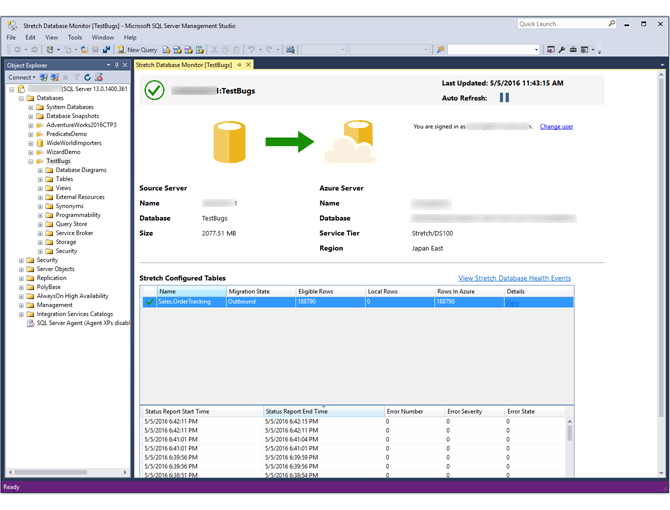Open View Stretch Database Health Events link
The height and width of the screenshot is (510, 670).
(514, 278)
